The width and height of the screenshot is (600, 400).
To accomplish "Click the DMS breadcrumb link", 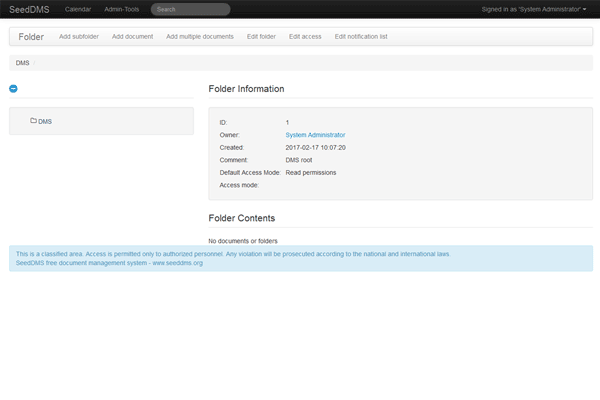I will tap(22, 62).
